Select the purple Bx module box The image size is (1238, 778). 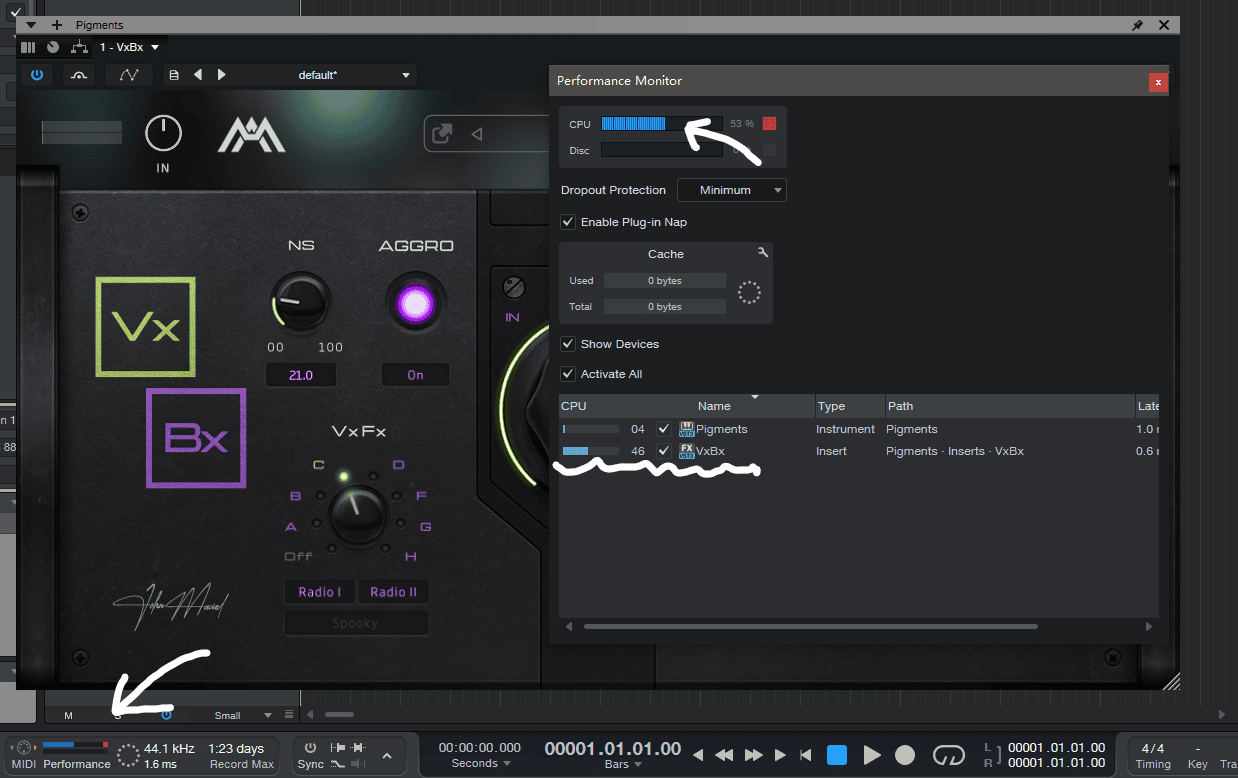click(x=196, y=438)
